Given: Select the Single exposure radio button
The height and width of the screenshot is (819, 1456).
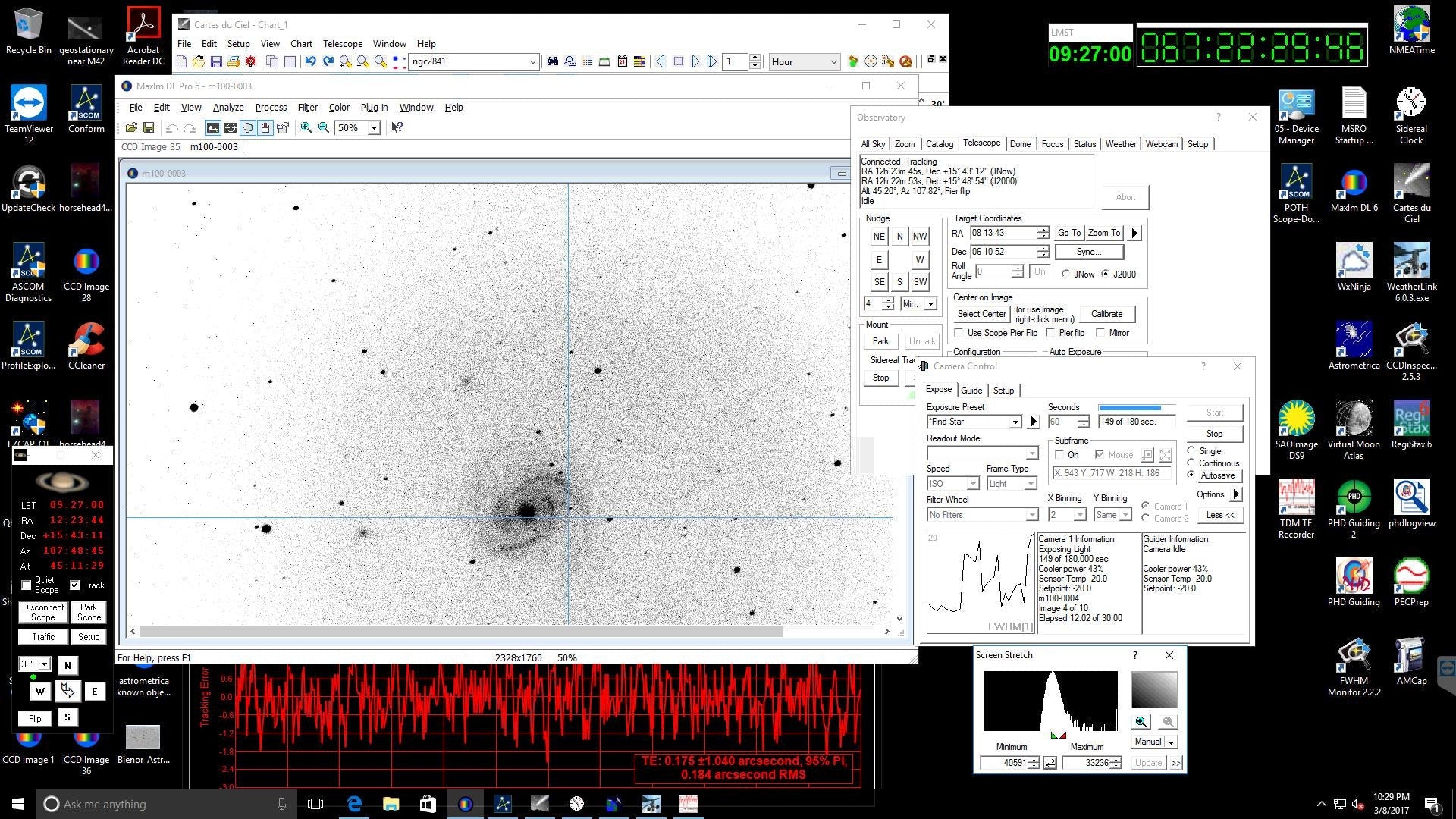Looking at the screenshot, I should pos(1192,450).
